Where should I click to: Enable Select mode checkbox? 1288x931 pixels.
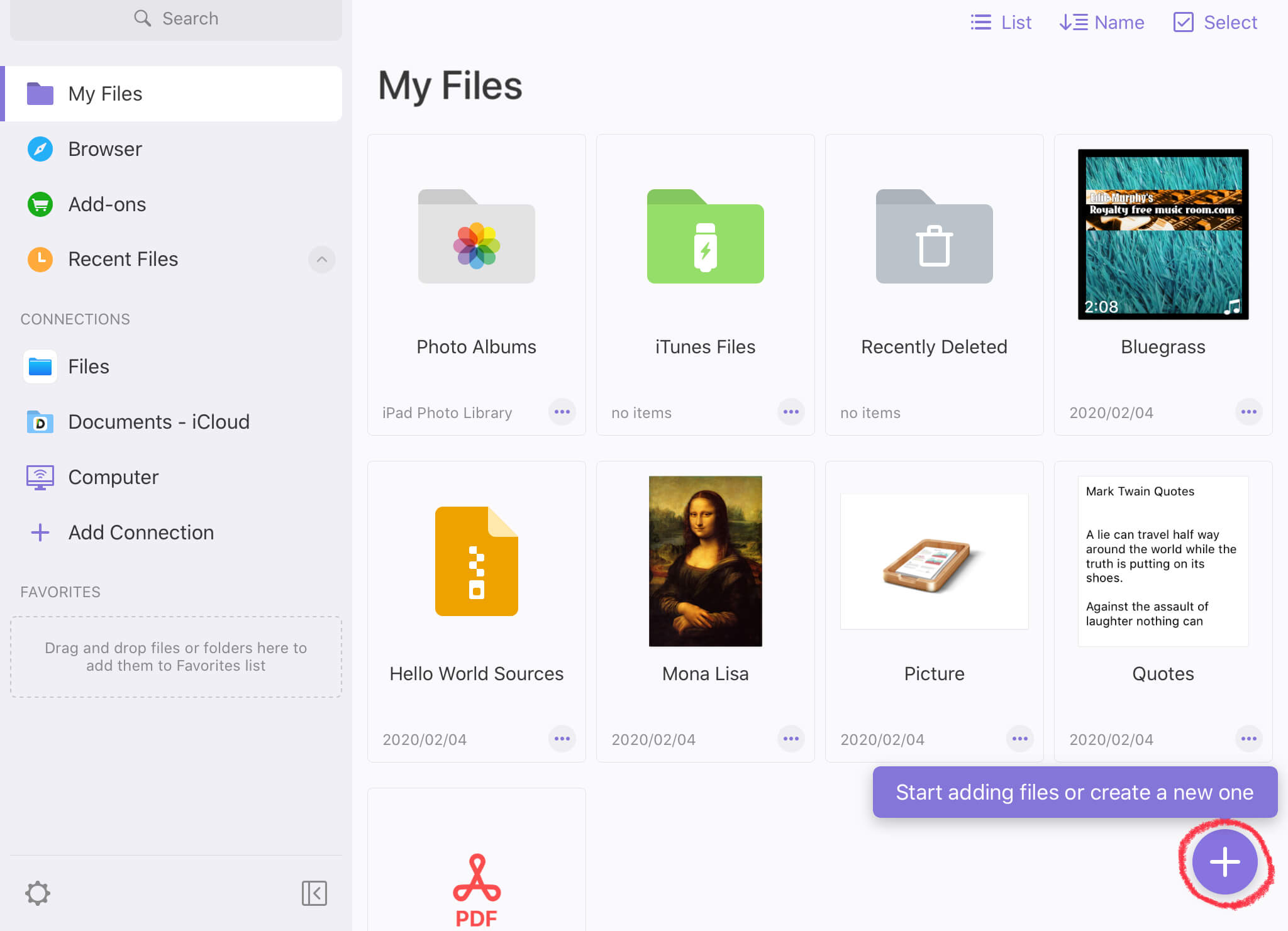tap(1215, 23)
